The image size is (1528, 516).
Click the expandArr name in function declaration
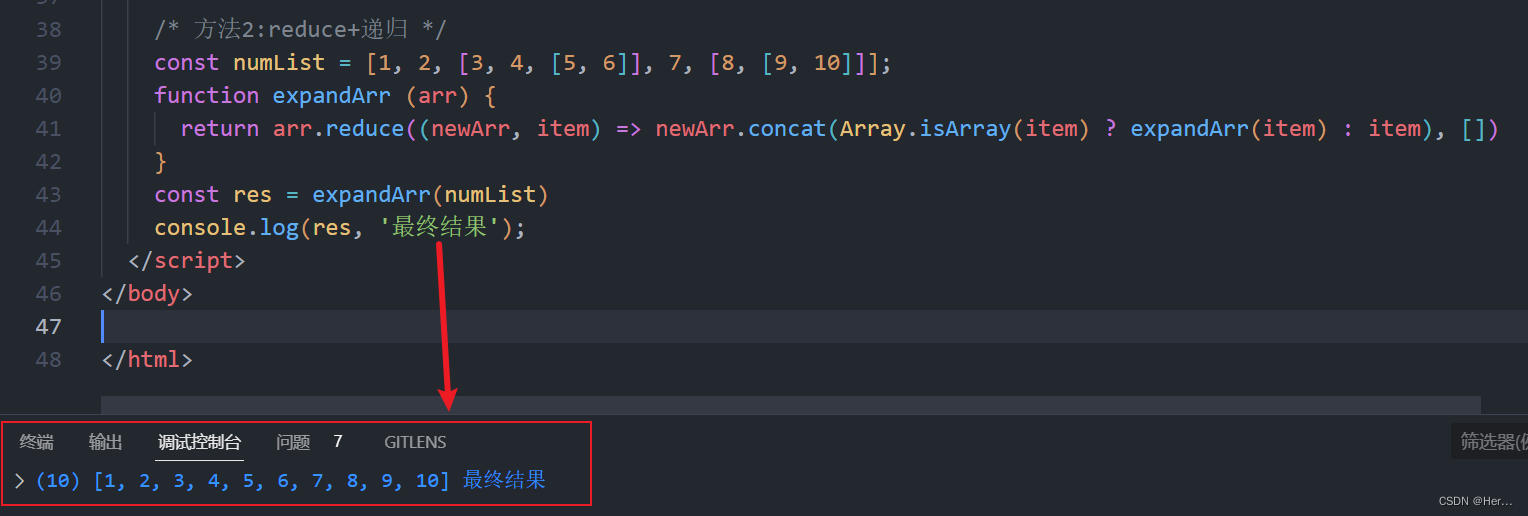click(332, 96)
